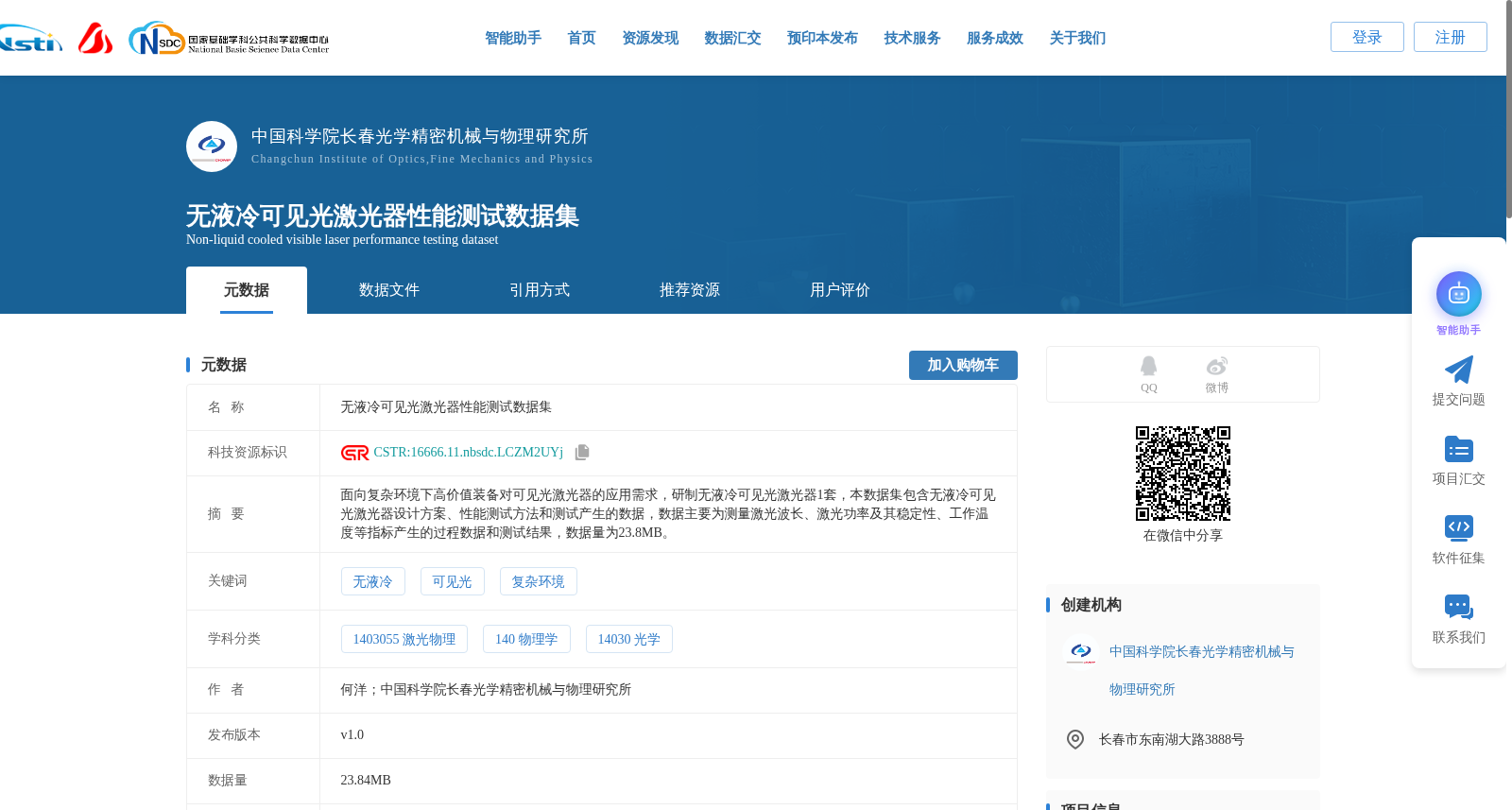
Task: Click the address 长春市东南湖大路3888号
Action: pos(1171,739)
